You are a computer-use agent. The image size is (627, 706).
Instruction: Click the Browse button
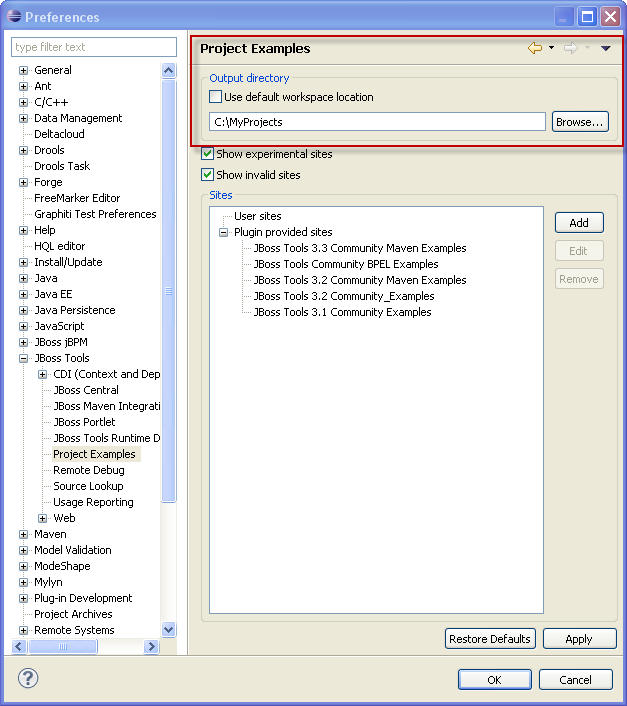point(580,122)
